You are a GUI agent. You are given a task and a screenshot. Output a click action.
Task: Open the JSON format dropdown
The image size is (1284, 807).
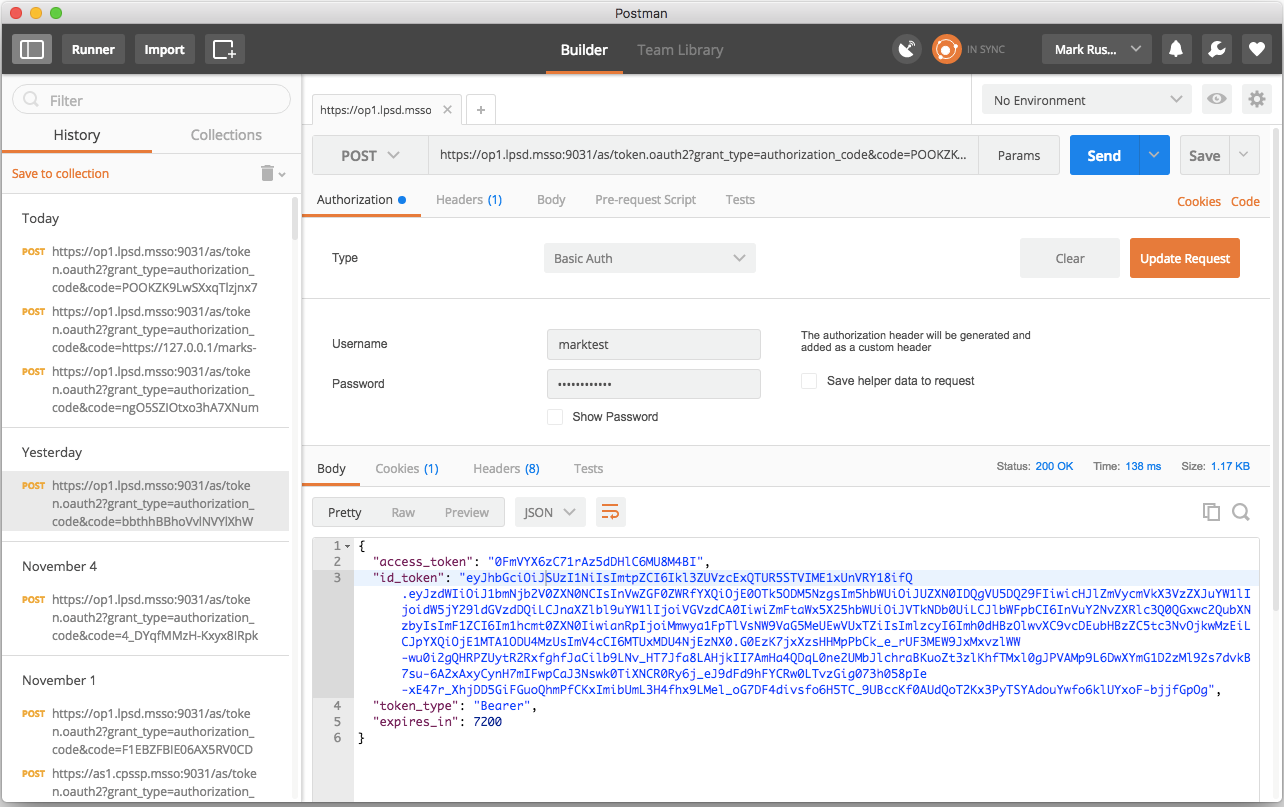pos(550,512)
